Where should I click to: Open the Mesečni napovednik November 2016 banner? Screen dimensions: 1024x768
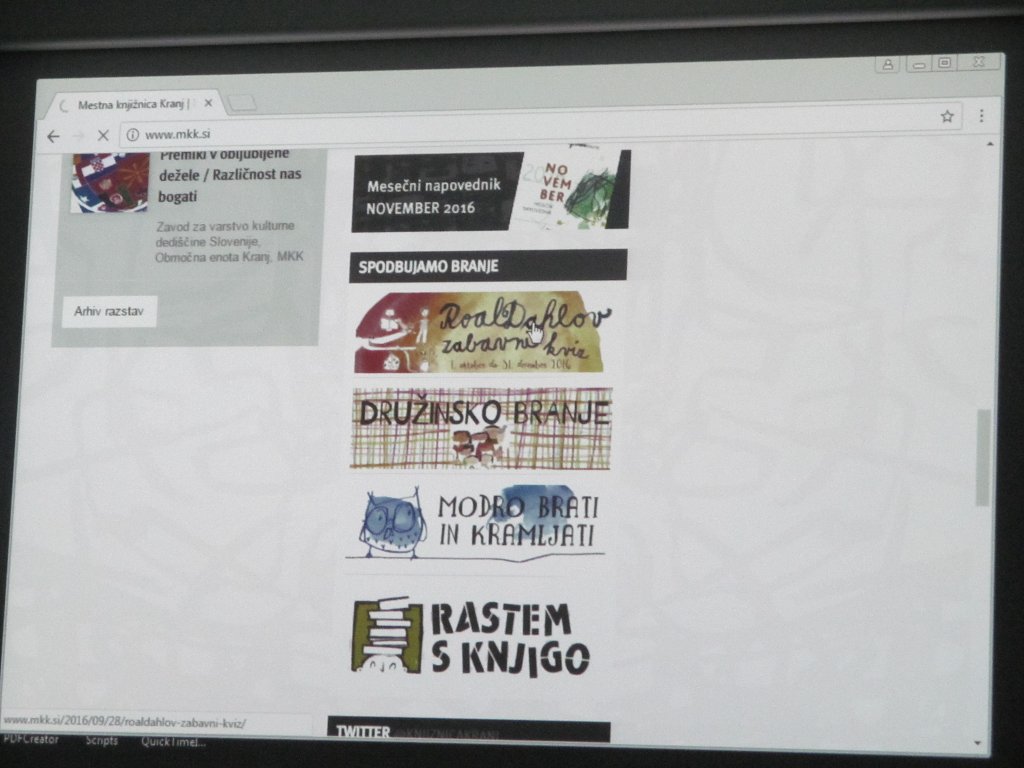490,191
